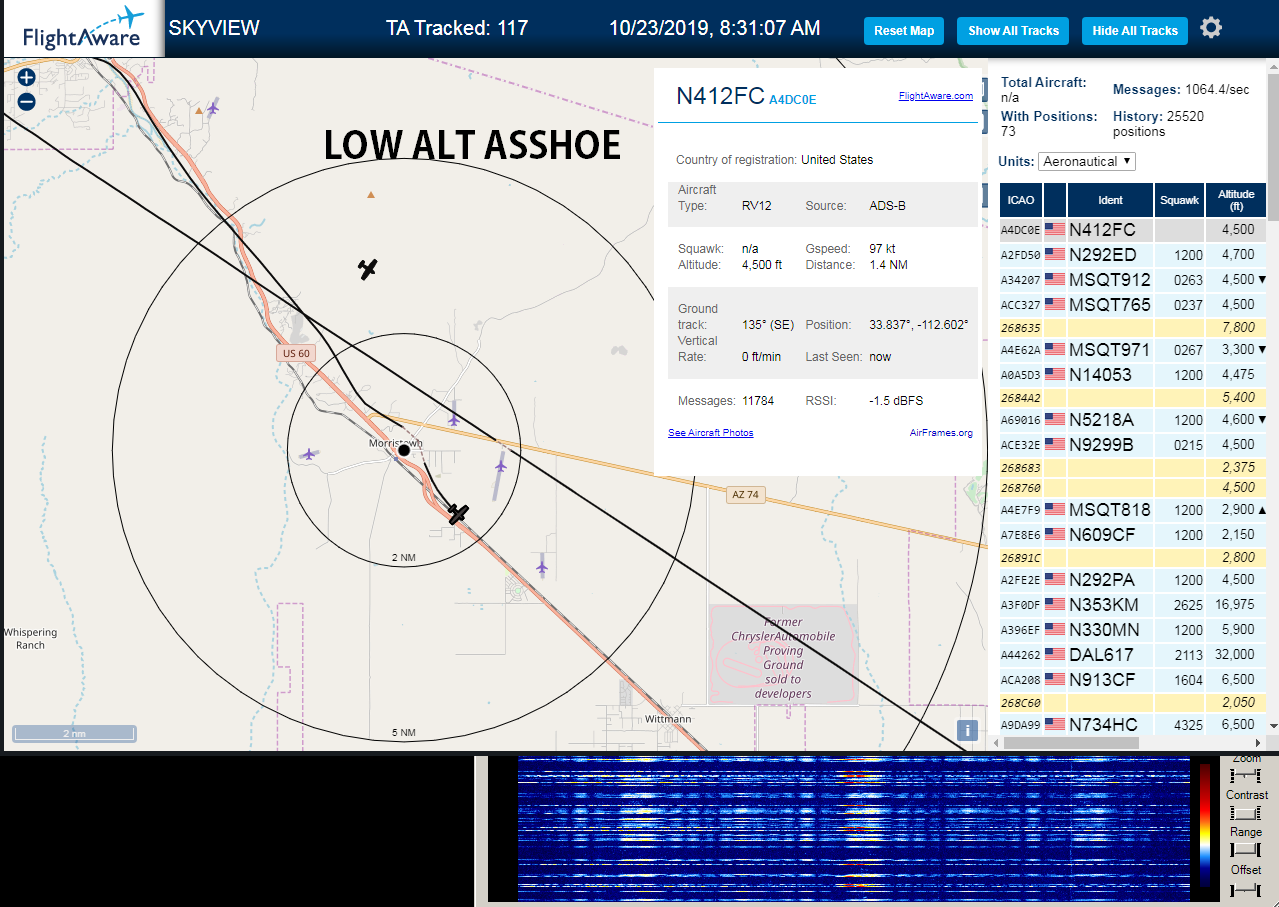Open the Units dropdown

click(x=1087, y=161)
